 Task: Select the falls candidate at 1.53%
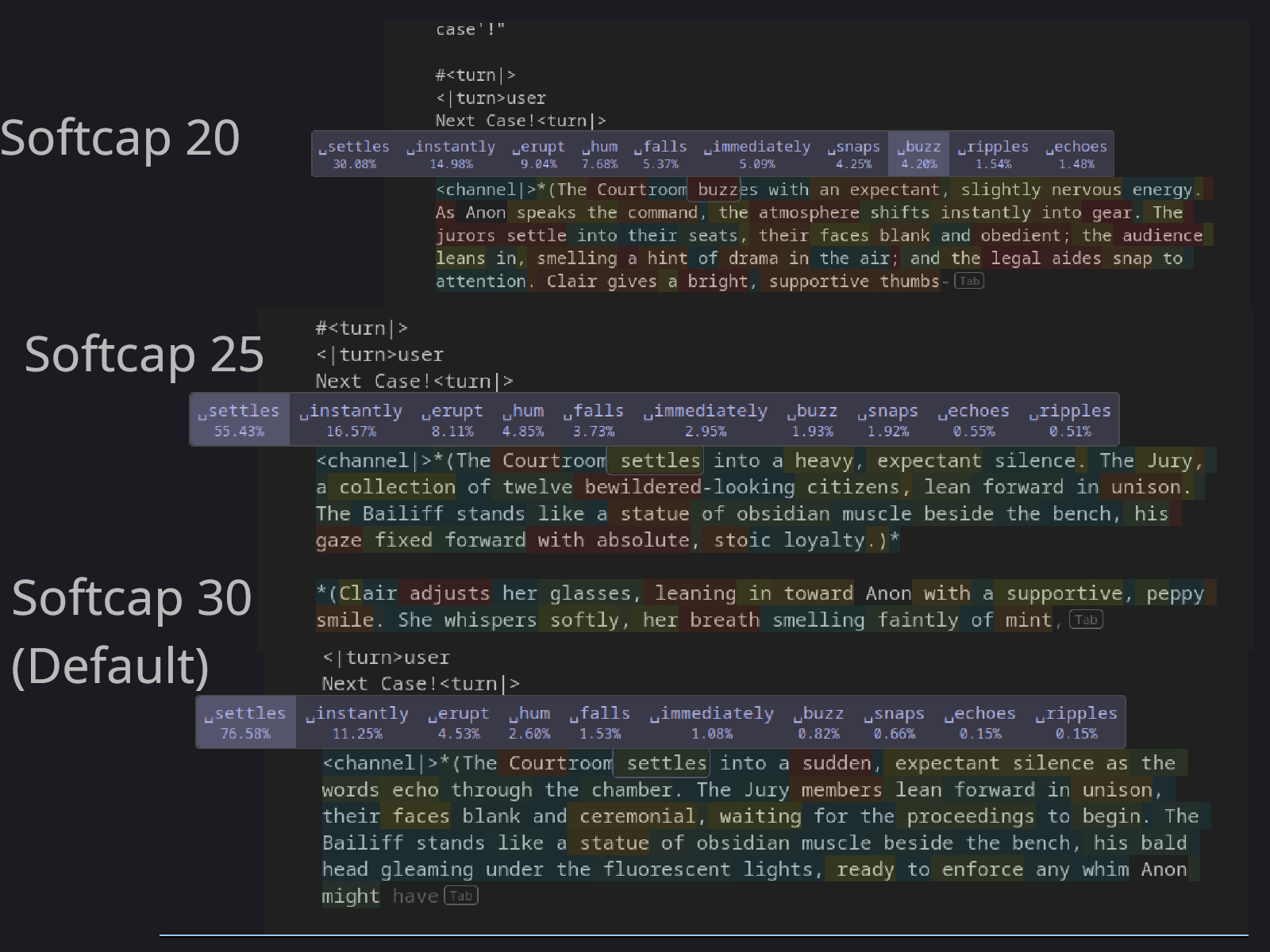pos(600,722)
